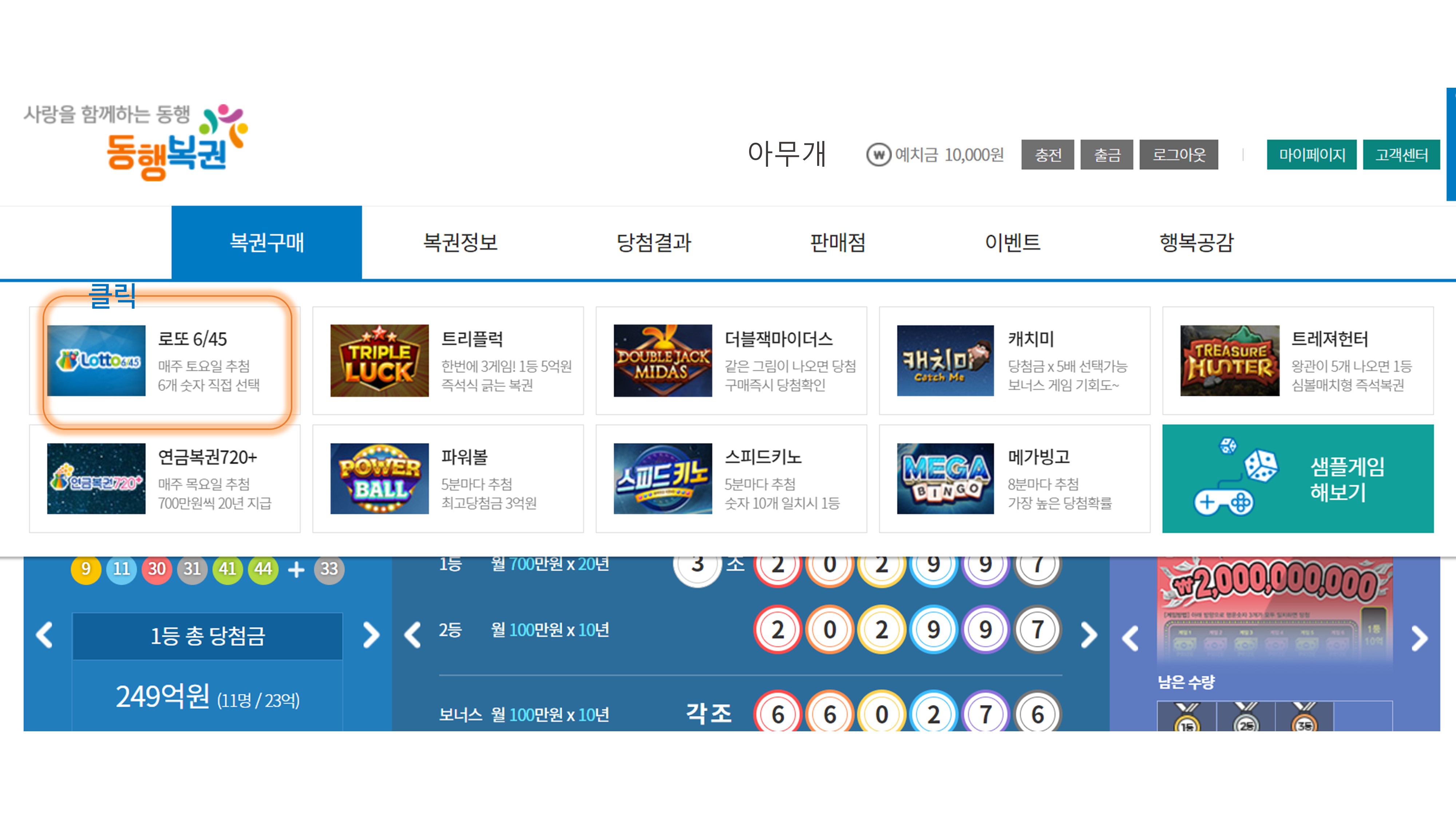
Task: Open the 판매점 menu item
Action: coord(838,242)
